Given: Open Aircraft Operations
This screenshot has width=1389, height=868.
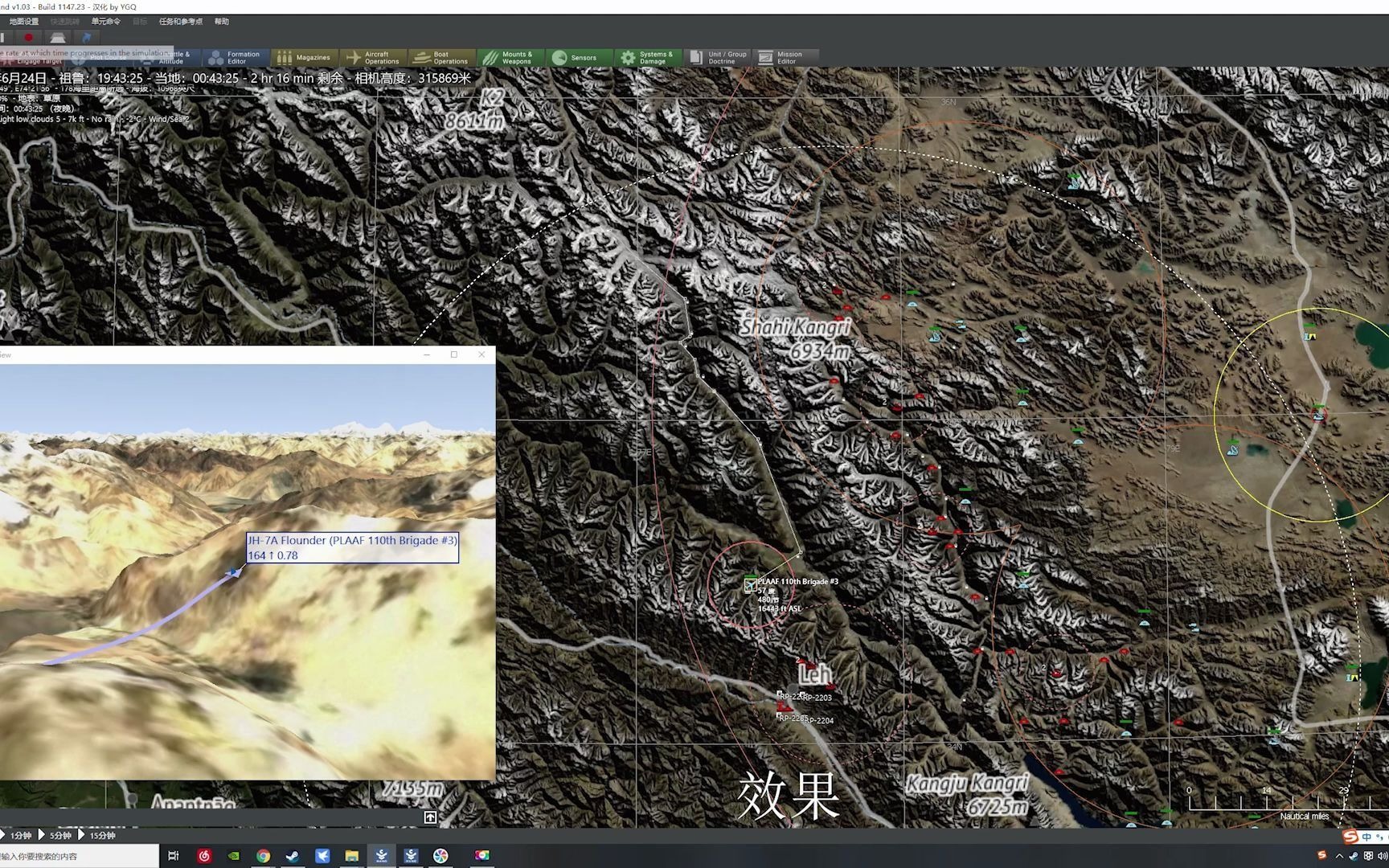Looking at the screenshot, I should tap(373, 58).
